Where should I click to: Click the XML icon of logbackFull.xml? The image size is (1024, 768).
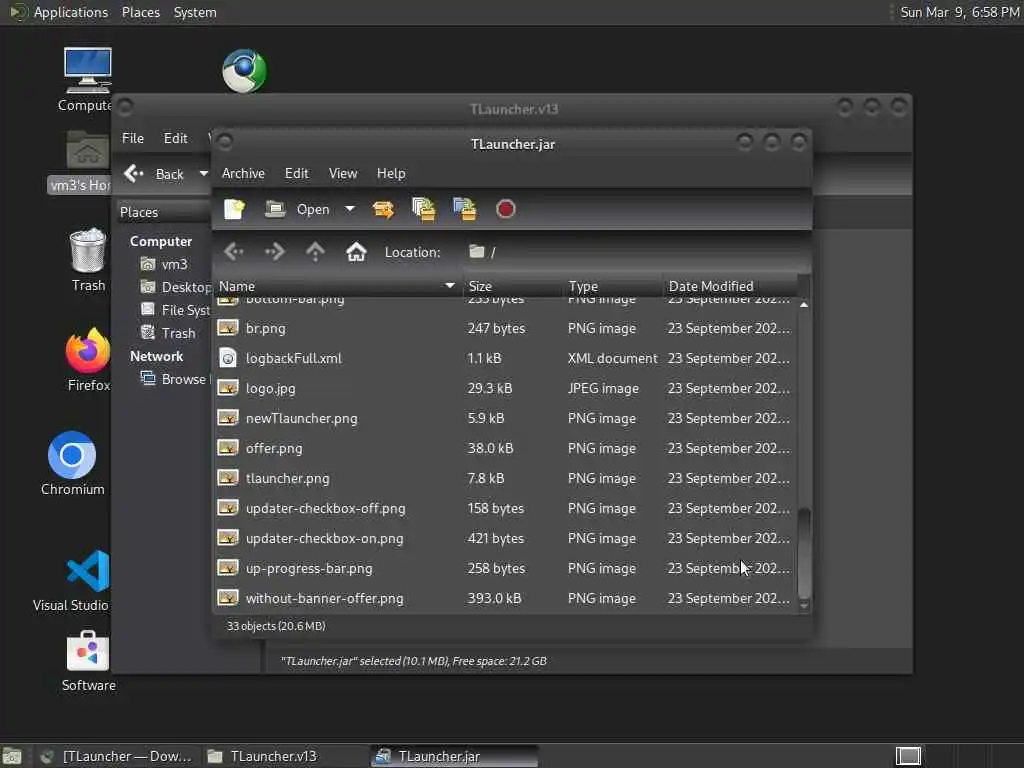228,358
